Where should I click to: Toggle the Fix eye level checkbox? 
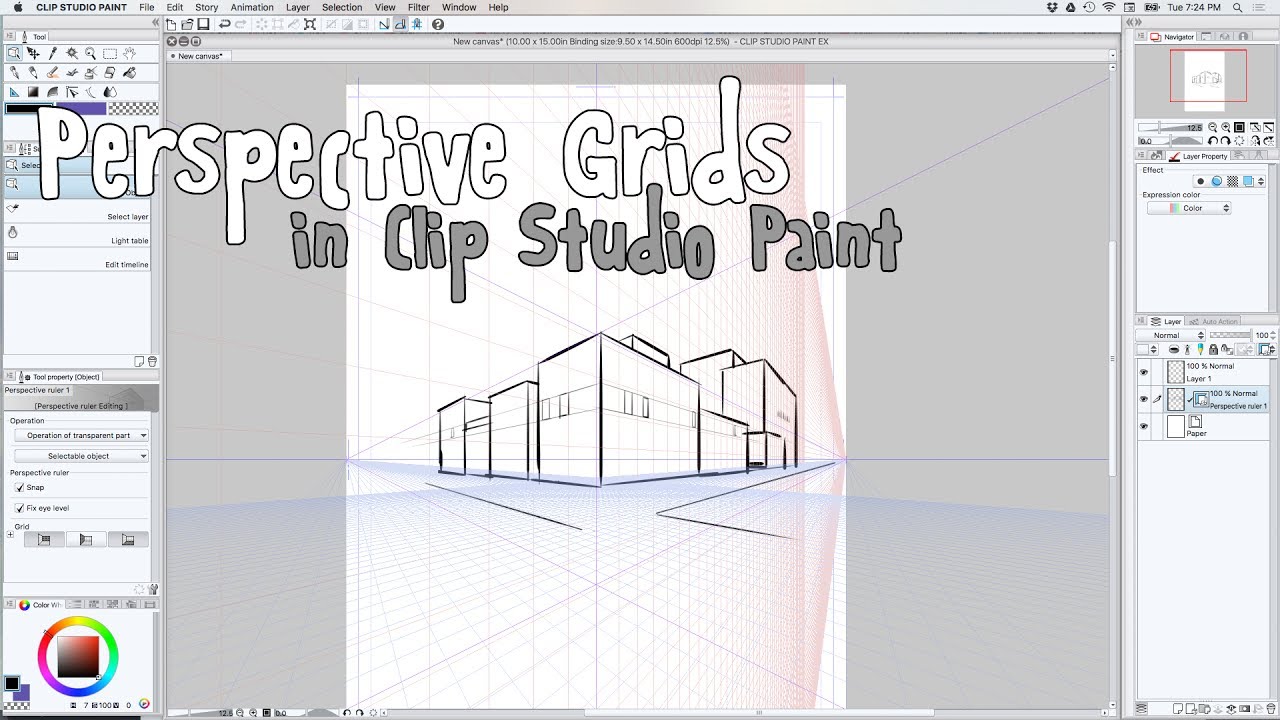tap(19, 508)
